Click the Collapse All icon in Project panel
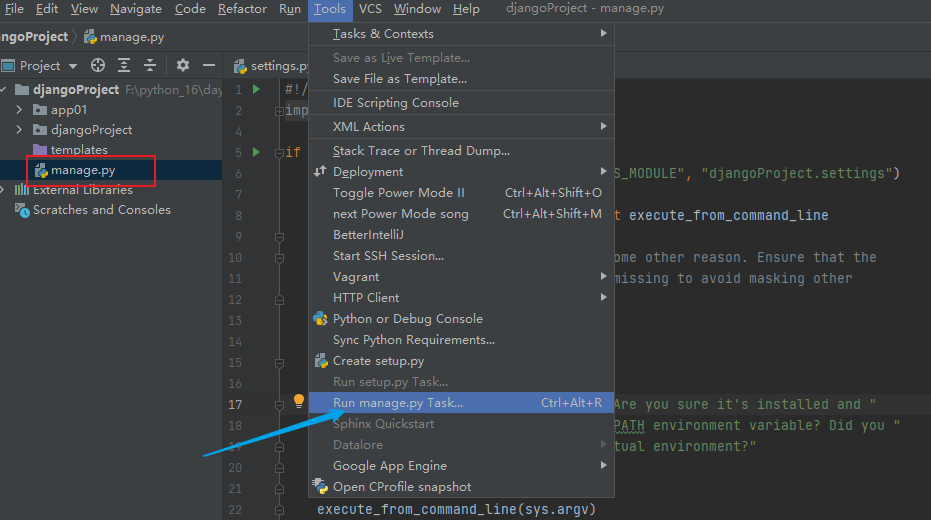931x520 pixels. click(150, 65)
